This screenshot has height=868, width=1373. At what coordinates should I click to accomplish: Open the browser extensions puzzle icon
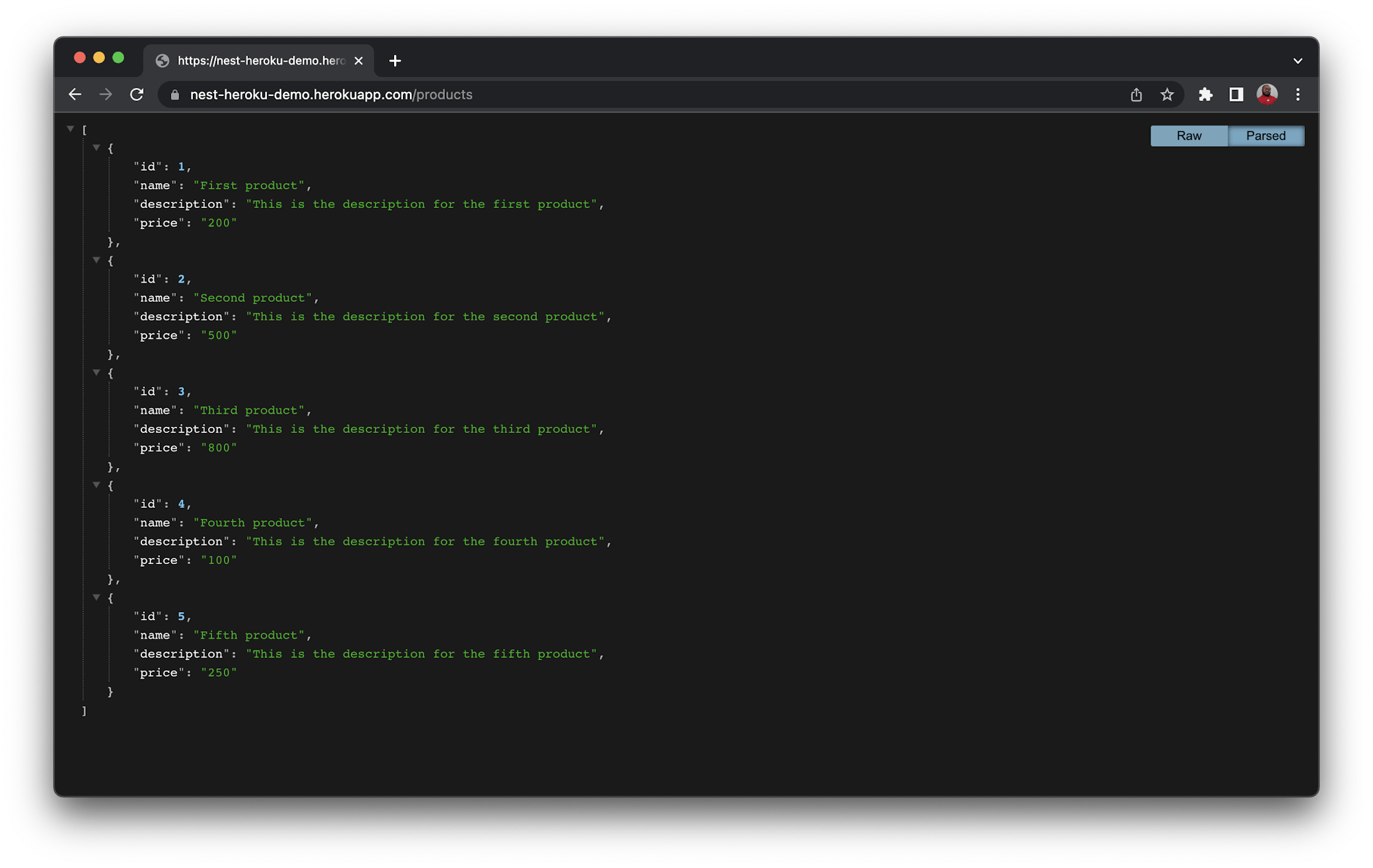coord(1206,94)
